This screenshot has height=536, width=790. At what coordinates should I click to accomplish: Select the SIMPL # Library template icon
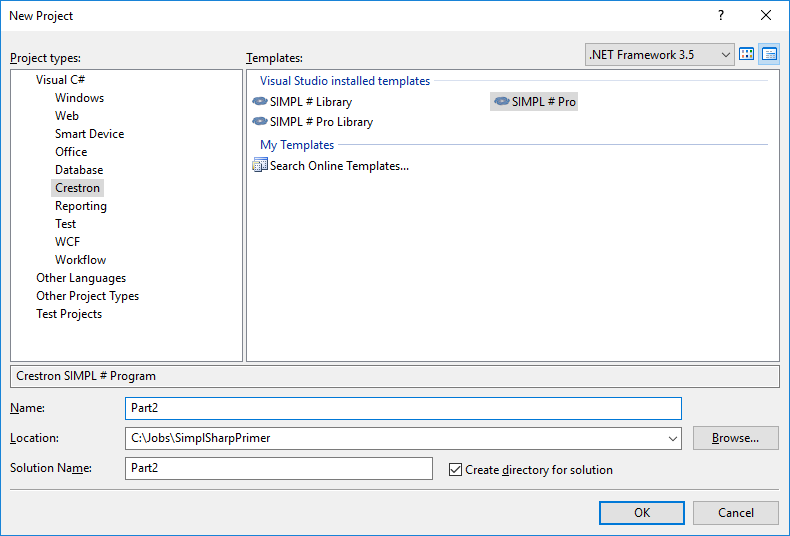pos(259,101)
